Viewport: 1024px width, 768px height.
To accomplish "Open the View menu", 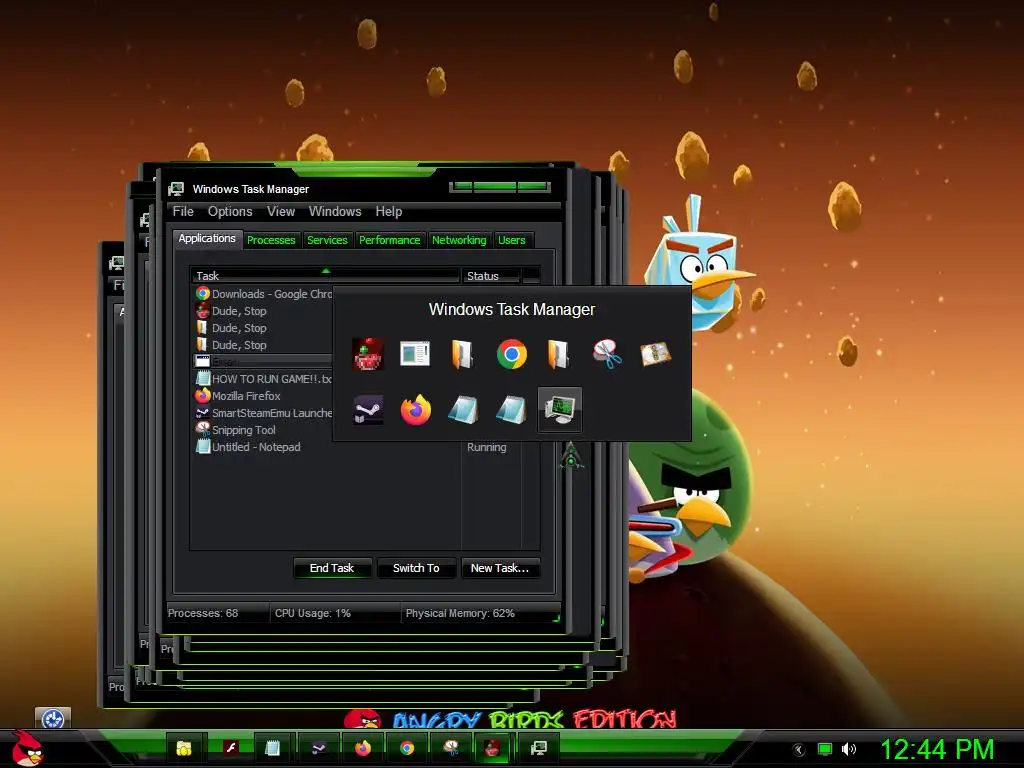I will (x=281, y=212).
